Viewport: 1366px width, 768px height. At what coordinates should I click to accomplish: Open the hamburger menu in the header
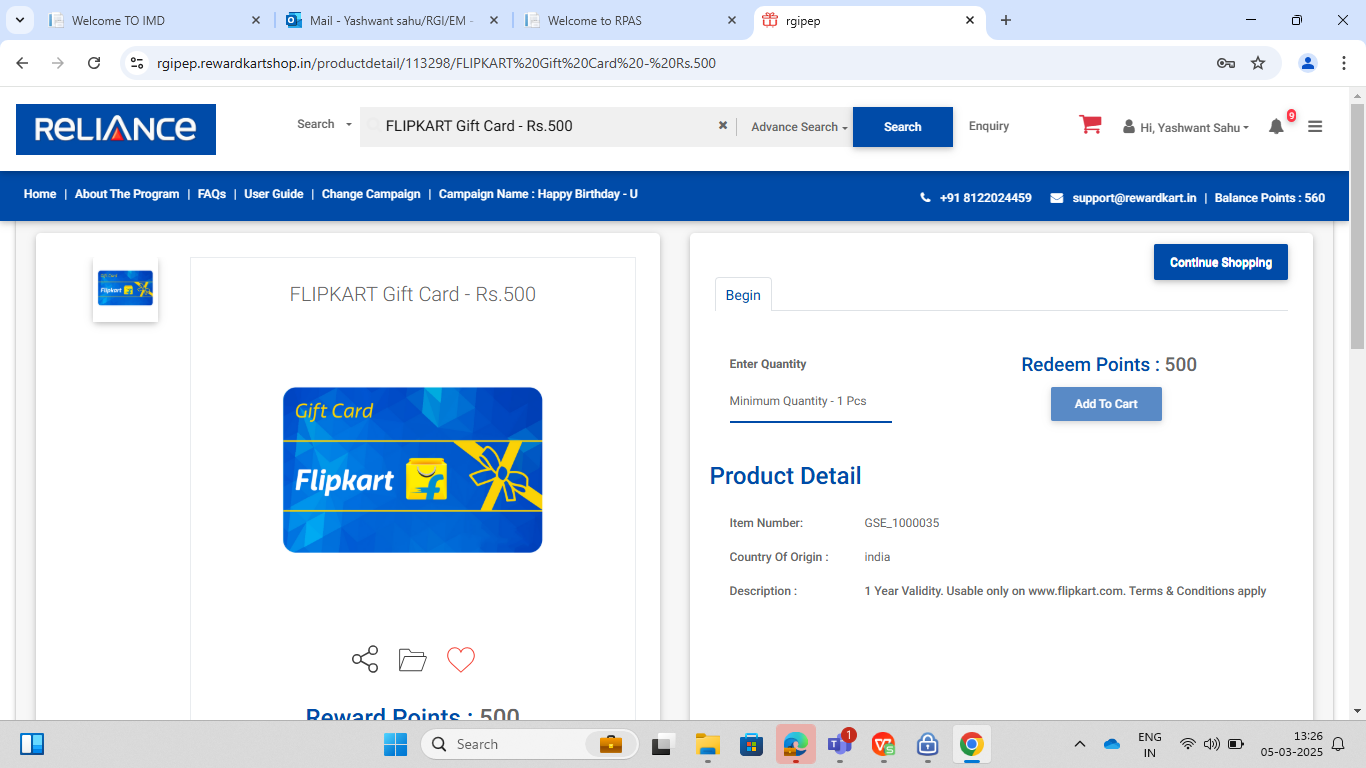click(1315, 127)
